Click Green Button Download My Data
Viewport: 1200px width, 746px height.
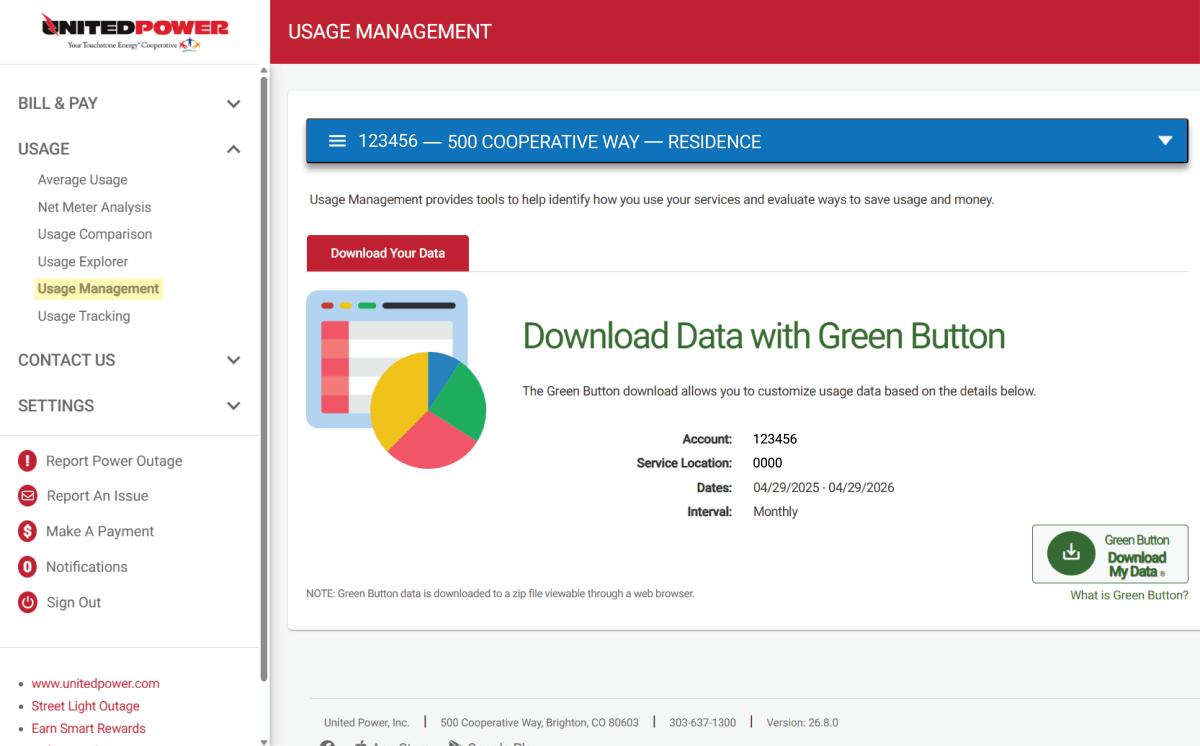pos(1110,554)
